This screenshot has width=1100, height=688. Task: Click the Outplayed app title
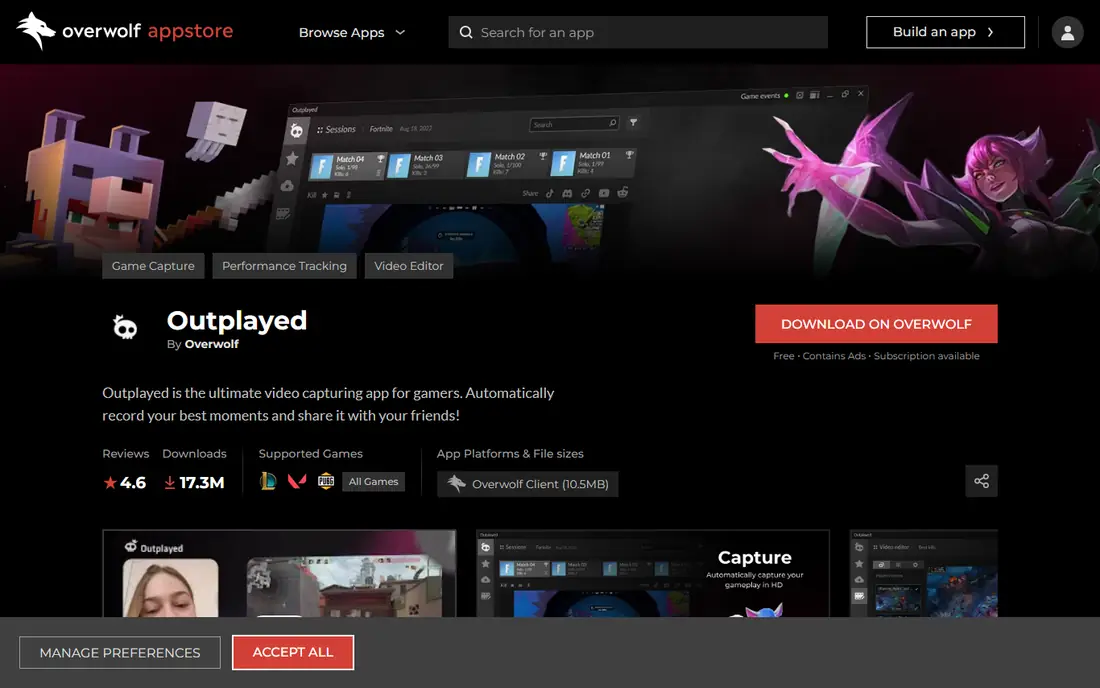236,321
